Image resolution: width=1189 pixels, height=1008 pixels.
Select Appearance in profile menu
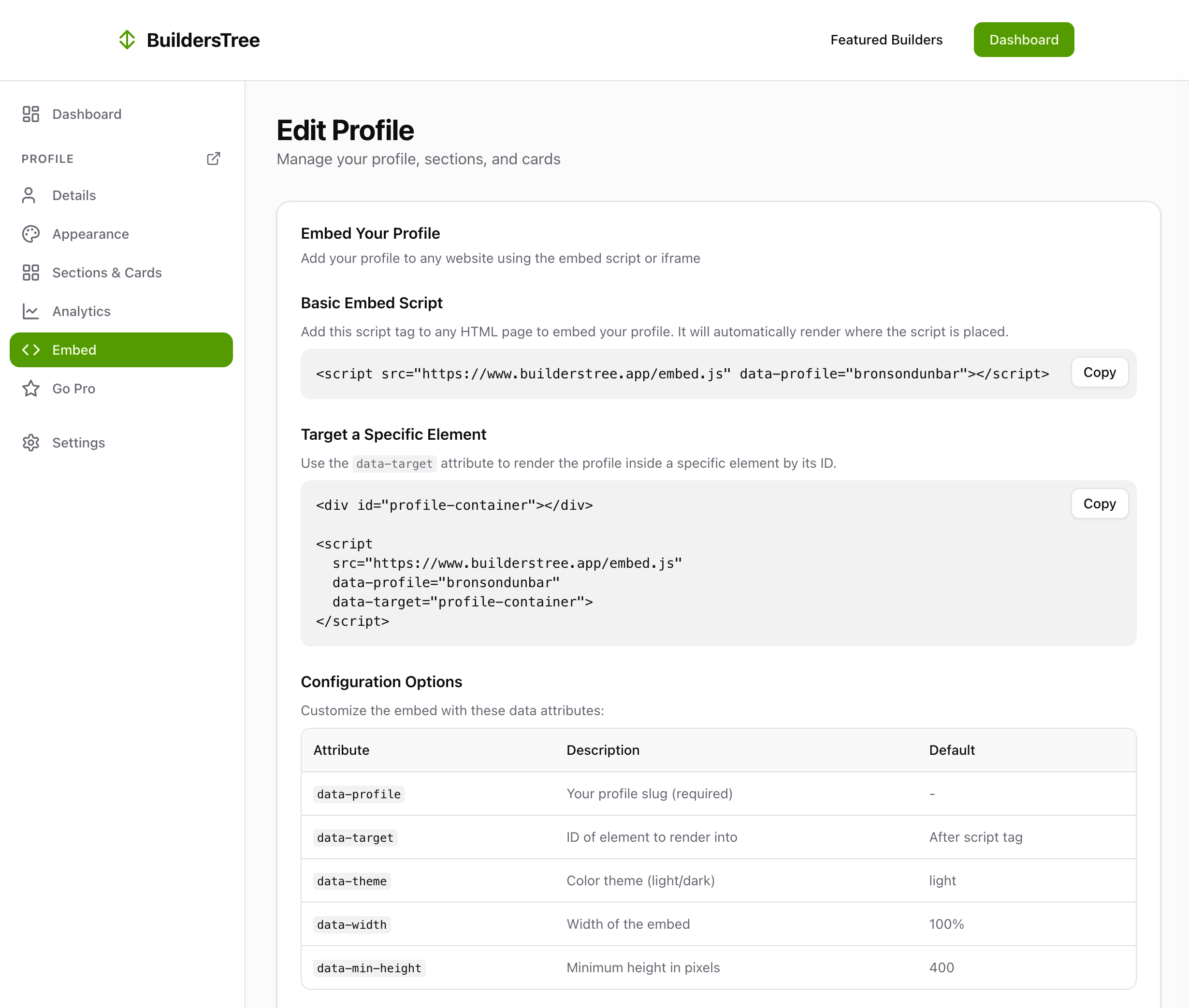point(90,234)
